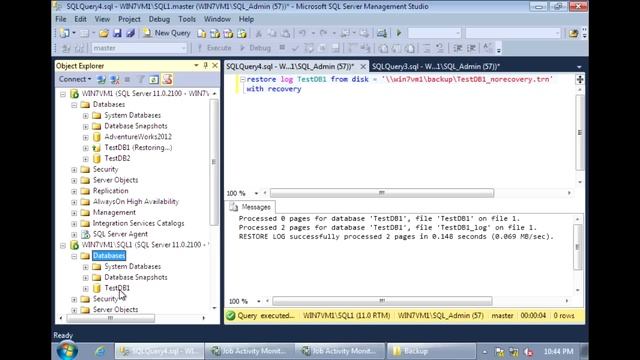640x360 pixels.
Task: Click the green Start play arrow
Action: (399, 33)
